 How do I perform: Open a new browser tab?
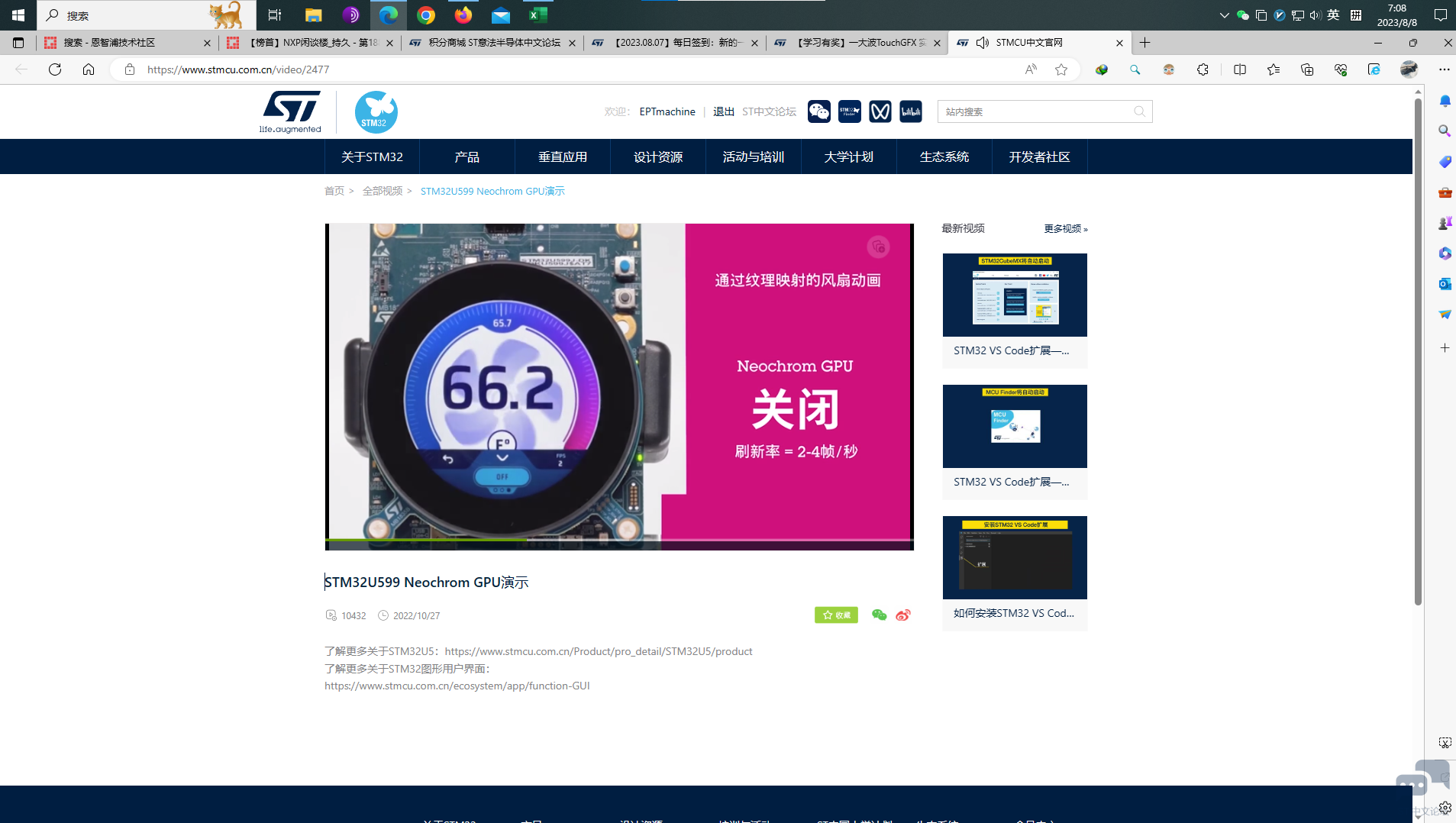coord(1144,43)
